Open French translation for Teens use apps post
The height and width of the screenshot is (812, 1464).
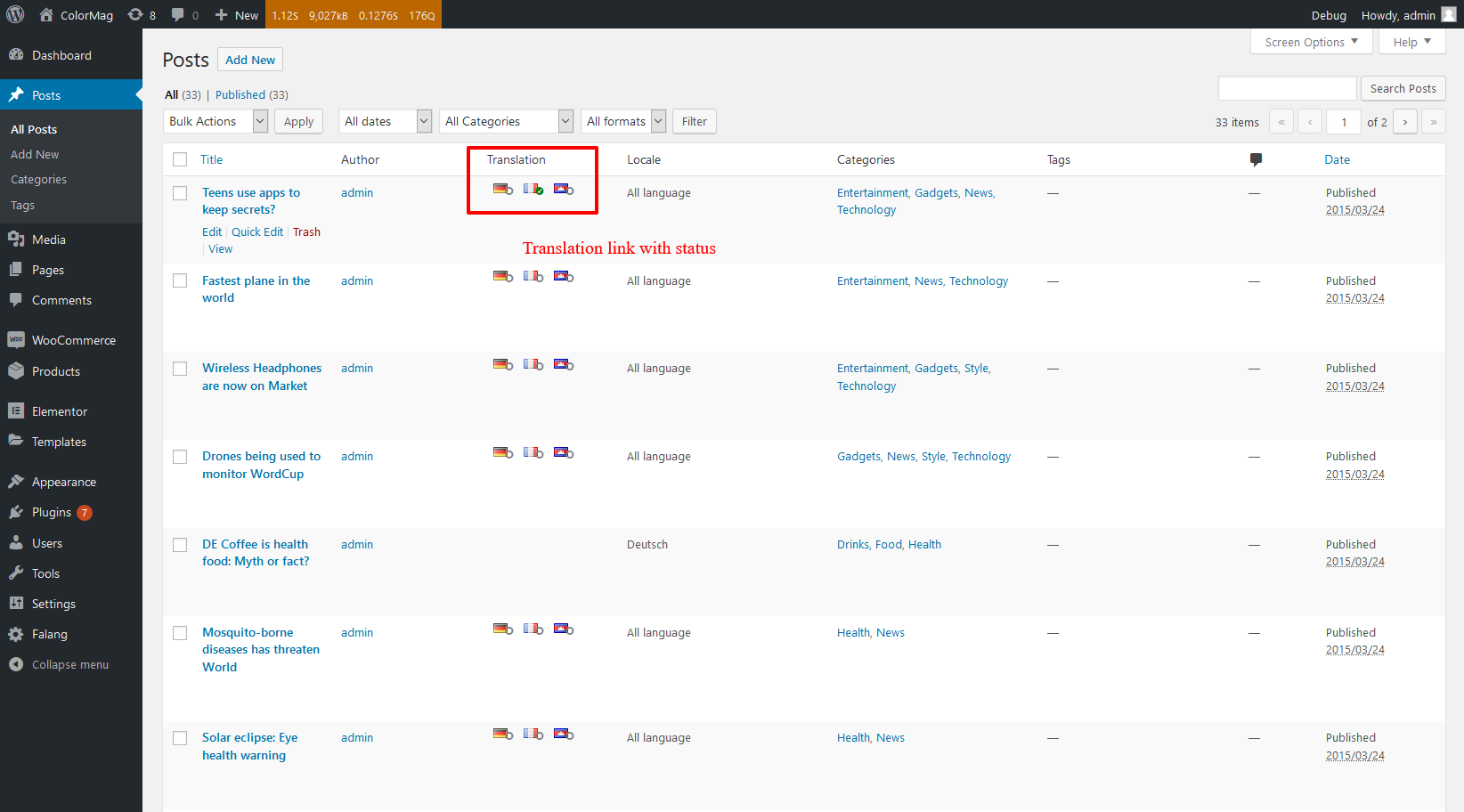(533, 189)
